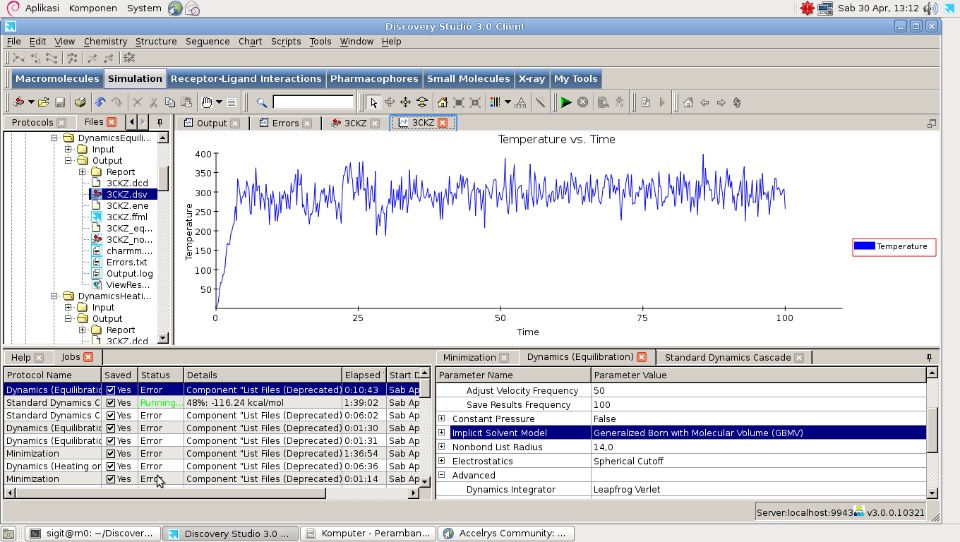960x542 pixels.
Task: Open the Receptor-Ligand Interactions toolset
Action: 246,79
